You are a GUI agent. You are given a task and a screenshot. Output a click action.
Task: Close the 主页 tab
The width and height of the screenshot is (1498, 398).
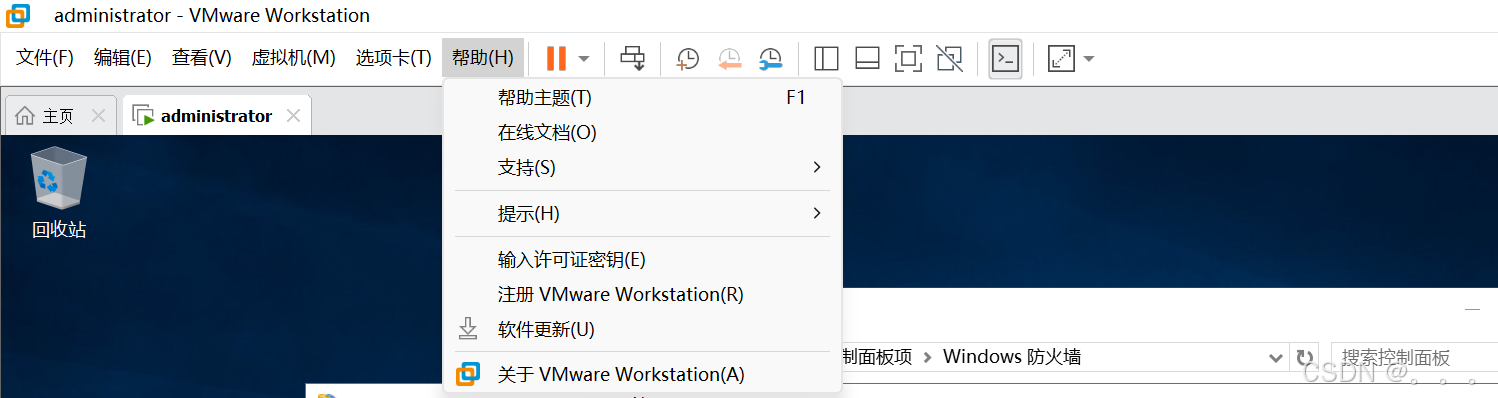coord(98,116)
